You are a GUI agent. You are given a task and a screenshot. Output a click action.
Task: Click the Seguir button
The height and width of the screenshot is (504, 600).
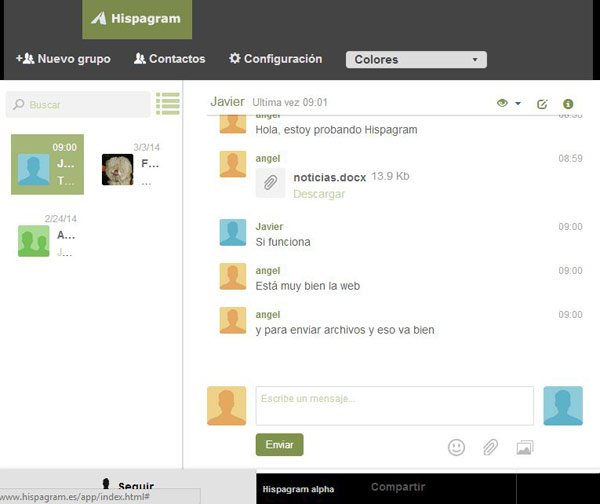[x=129, y=485]
